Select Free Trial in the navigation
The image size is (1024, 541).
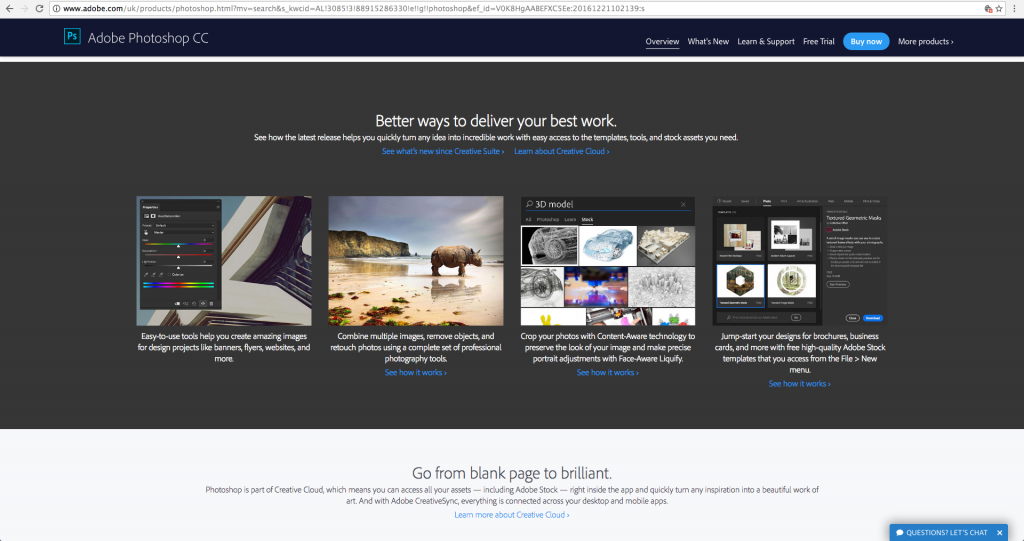click(819, 41)
